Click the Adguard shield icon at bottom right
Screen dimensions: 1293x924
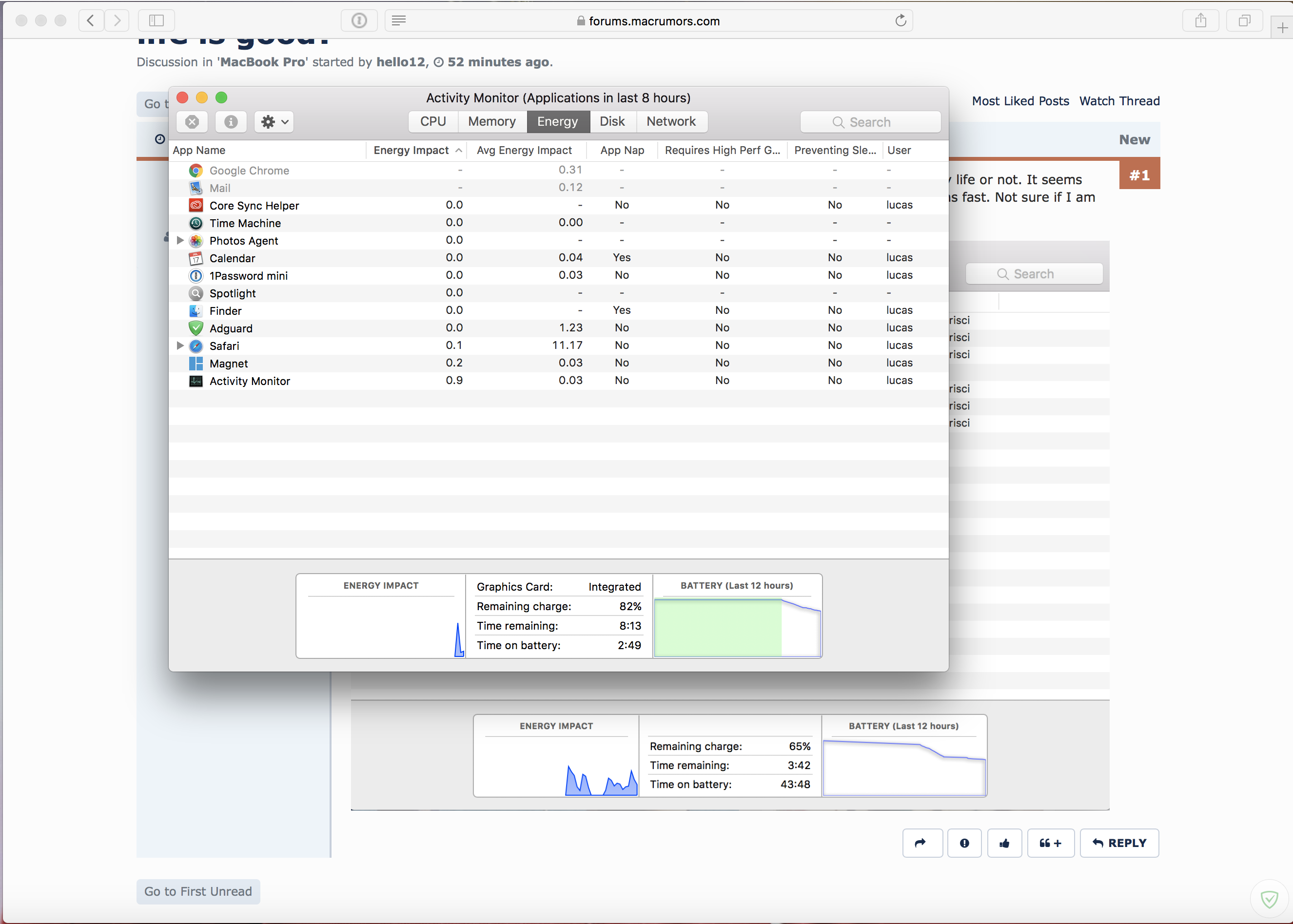(1269, 899)
